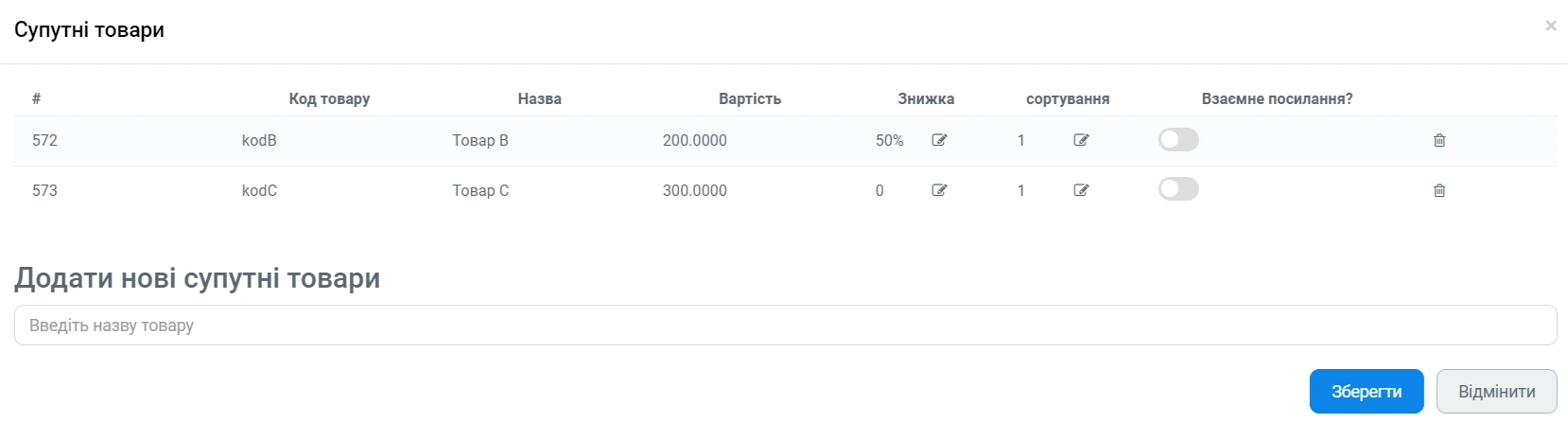Edit sorting value for Товар B
The width and height of the screenshot is (1568, 423).
1081,140
